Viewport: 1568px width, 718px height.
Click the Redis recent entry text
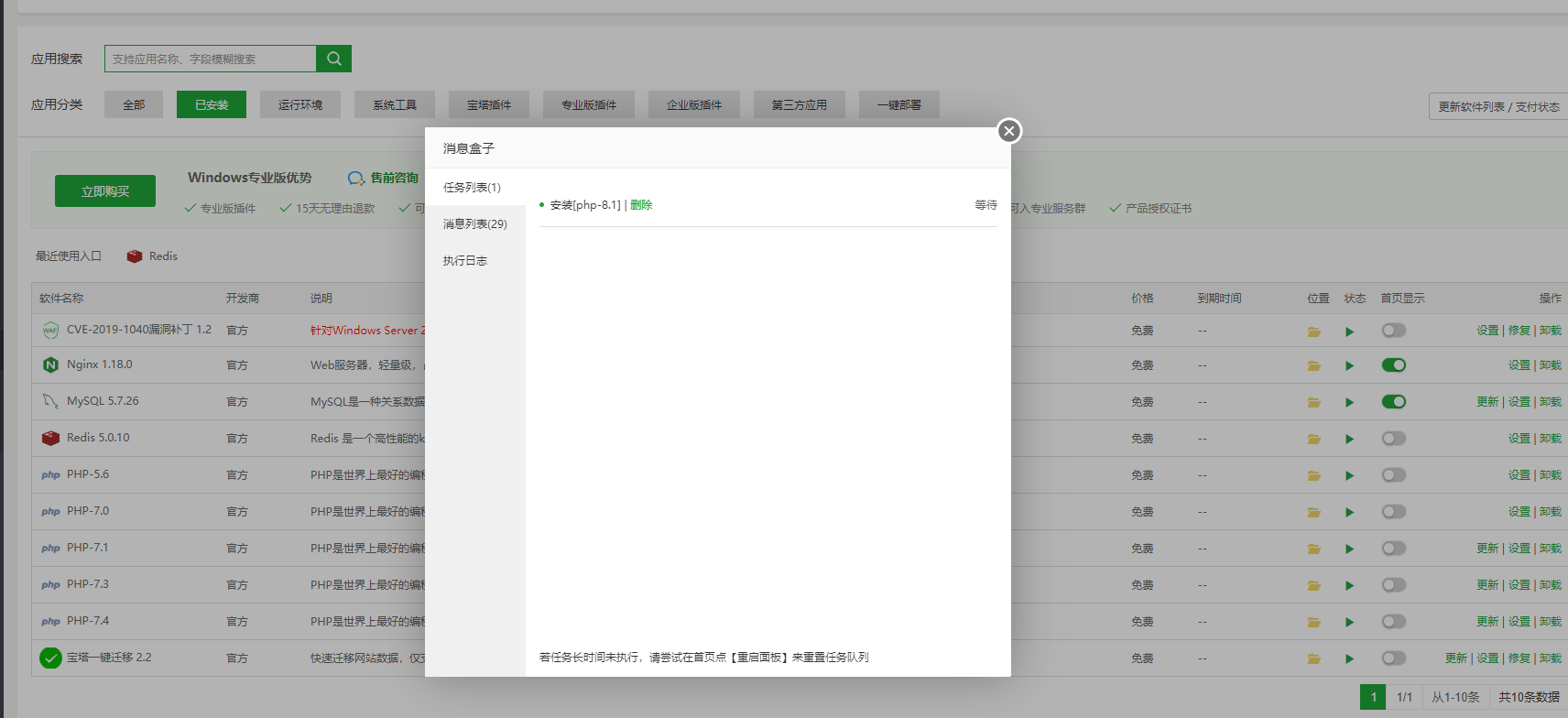(x=163, y=256)
